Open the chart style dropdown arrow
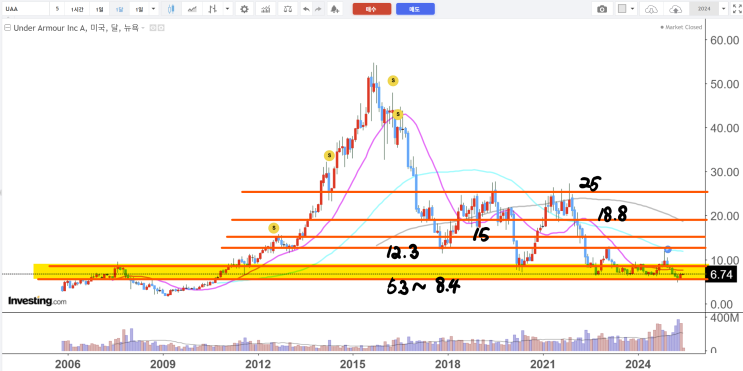The width and height of the screenshot is (743, 371). (228, 9)
